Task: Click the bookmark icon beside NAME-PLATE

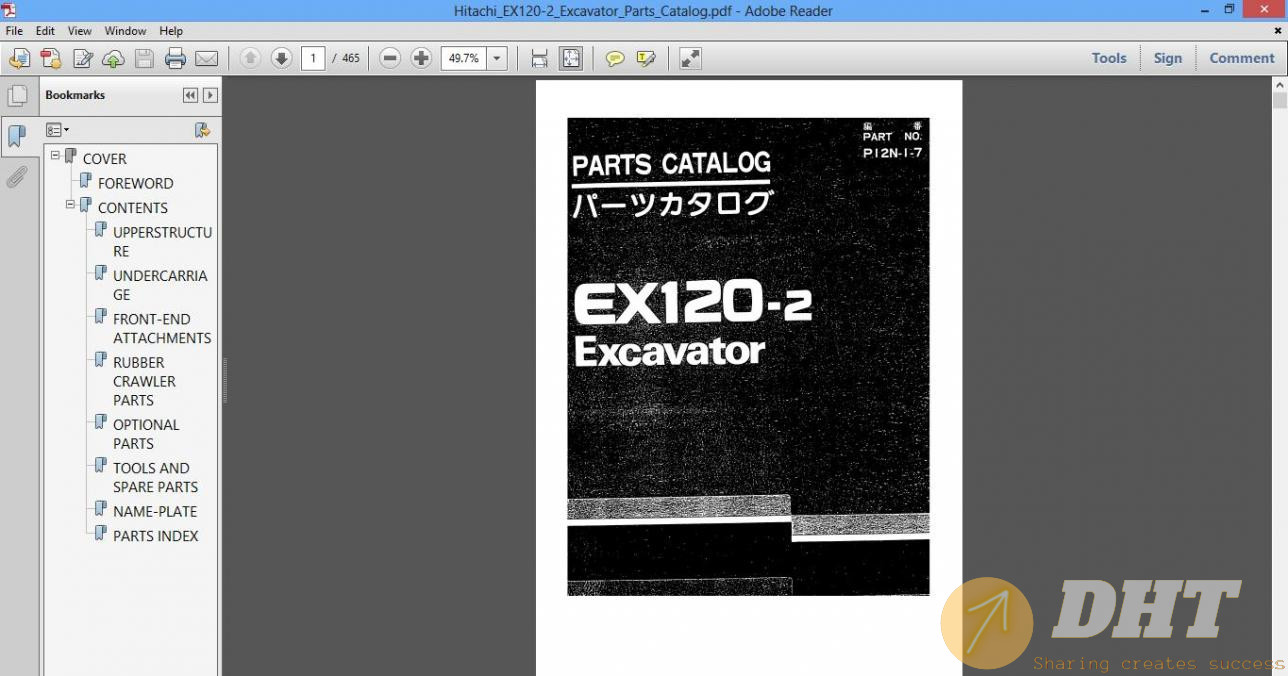Action: pos(101,509)
